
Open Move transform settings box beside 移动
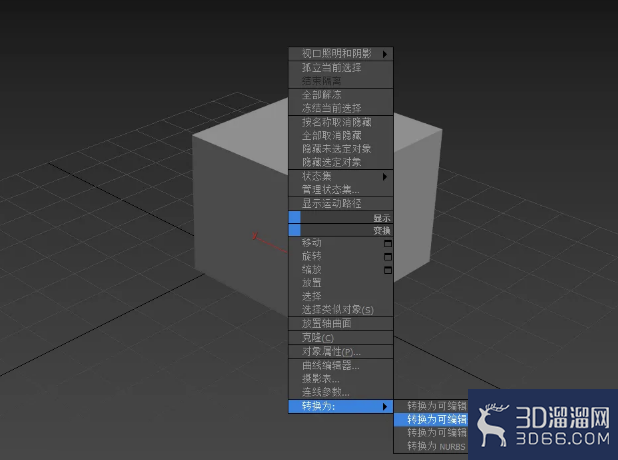[x=388, y=244]
